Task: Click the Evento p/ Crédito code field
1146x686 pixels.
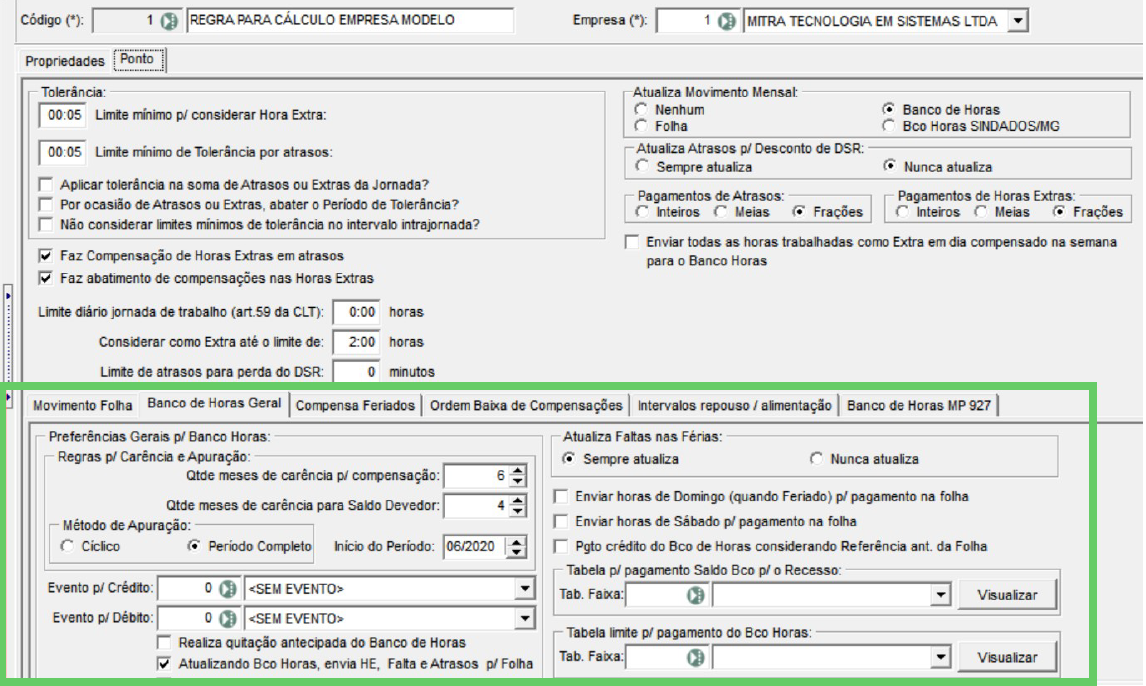Action: coord(187,588)
